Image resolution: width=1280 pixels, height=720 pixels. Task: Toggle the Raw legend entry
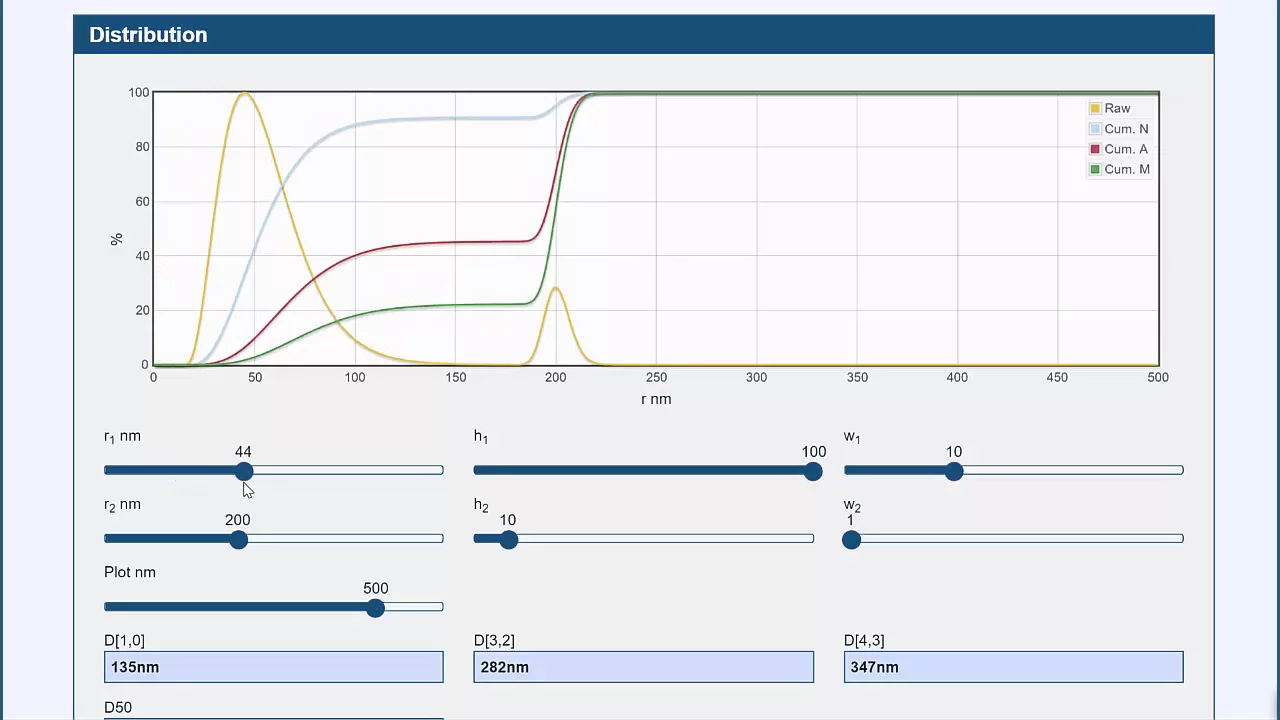point(1110,108)
